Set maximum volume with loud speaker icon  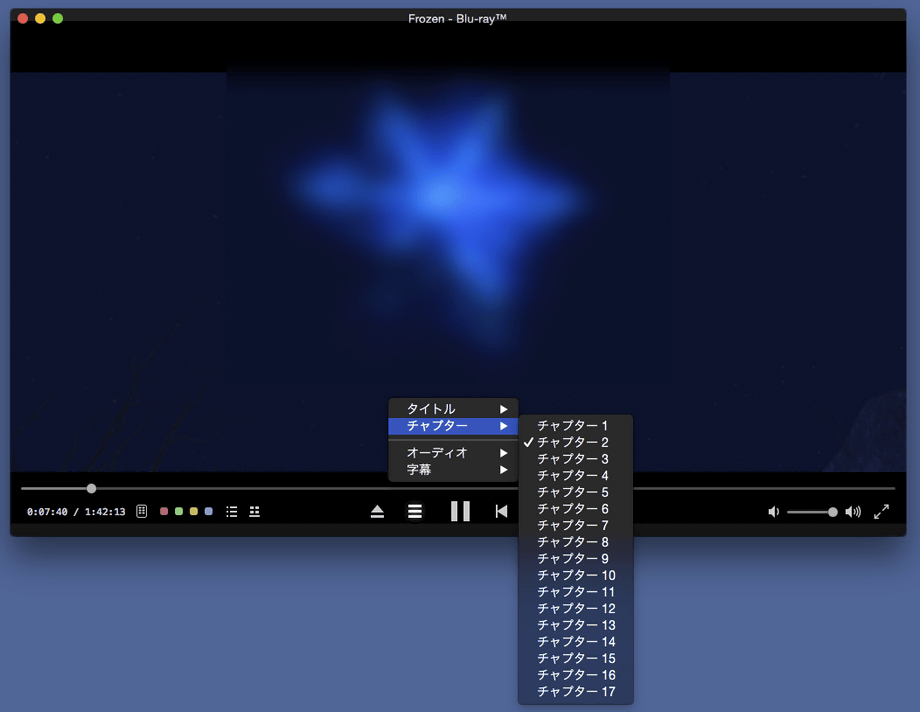point(853,512)
